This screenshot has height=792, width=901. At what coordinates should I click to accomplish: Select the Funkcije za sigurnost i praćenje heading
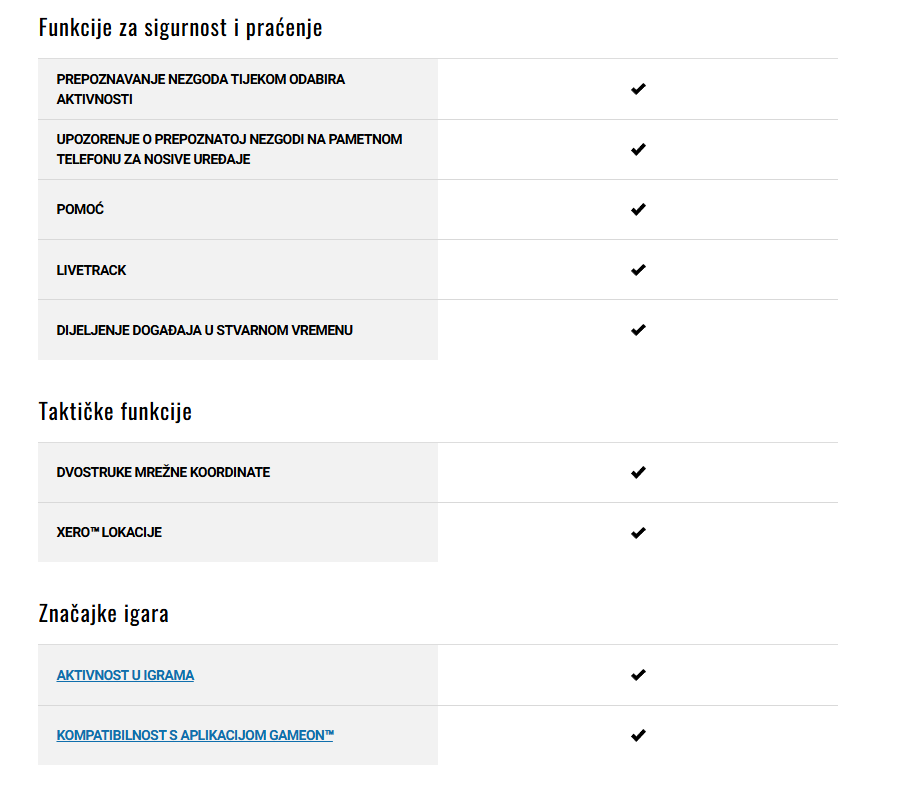pyautogui.click(x=180, y=28)
